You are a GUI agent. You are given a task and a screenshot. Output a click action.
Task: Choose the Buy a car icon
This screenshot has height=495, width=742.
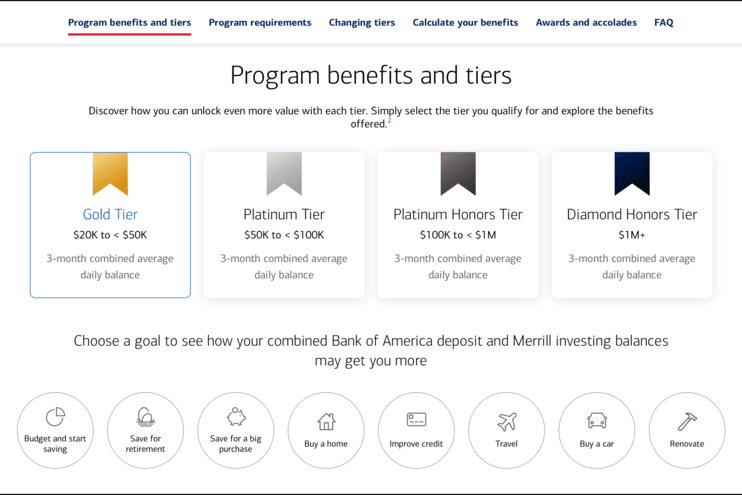coord(597,421)
